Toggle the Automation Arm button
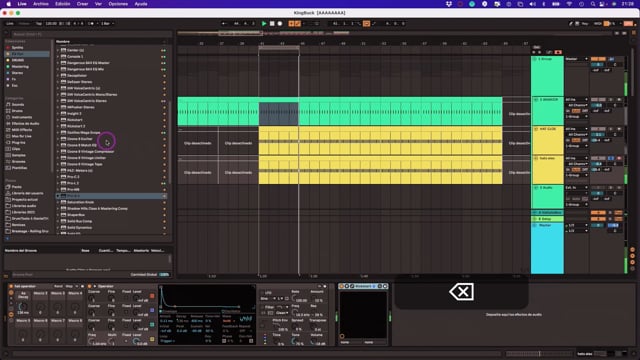 298,24
